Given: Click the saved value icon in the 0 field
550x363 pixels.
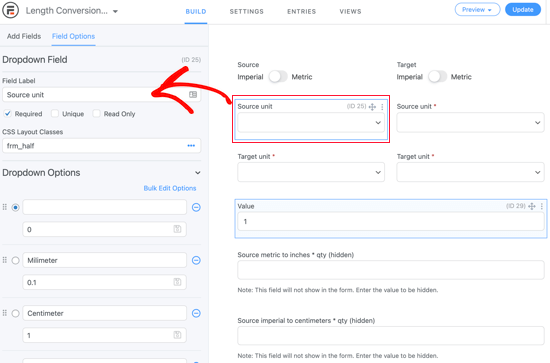Looking at the screenshot, I should [x=177, y=229].
